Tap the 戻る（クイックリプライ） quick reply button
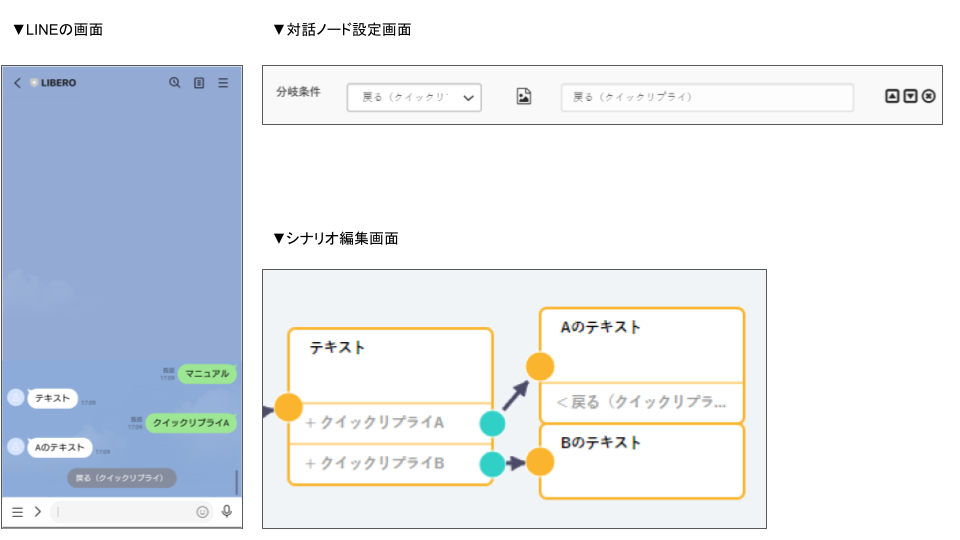Screen dimensions: 960x540 coord(121,478)
